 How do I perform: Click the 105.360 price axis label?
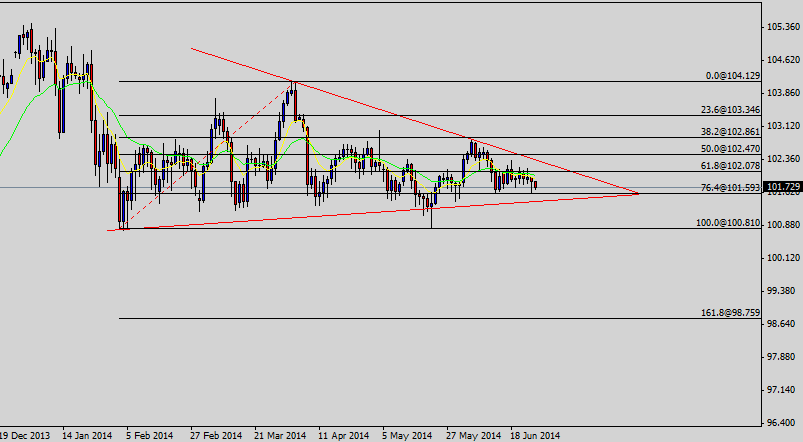tap(783, 27)
